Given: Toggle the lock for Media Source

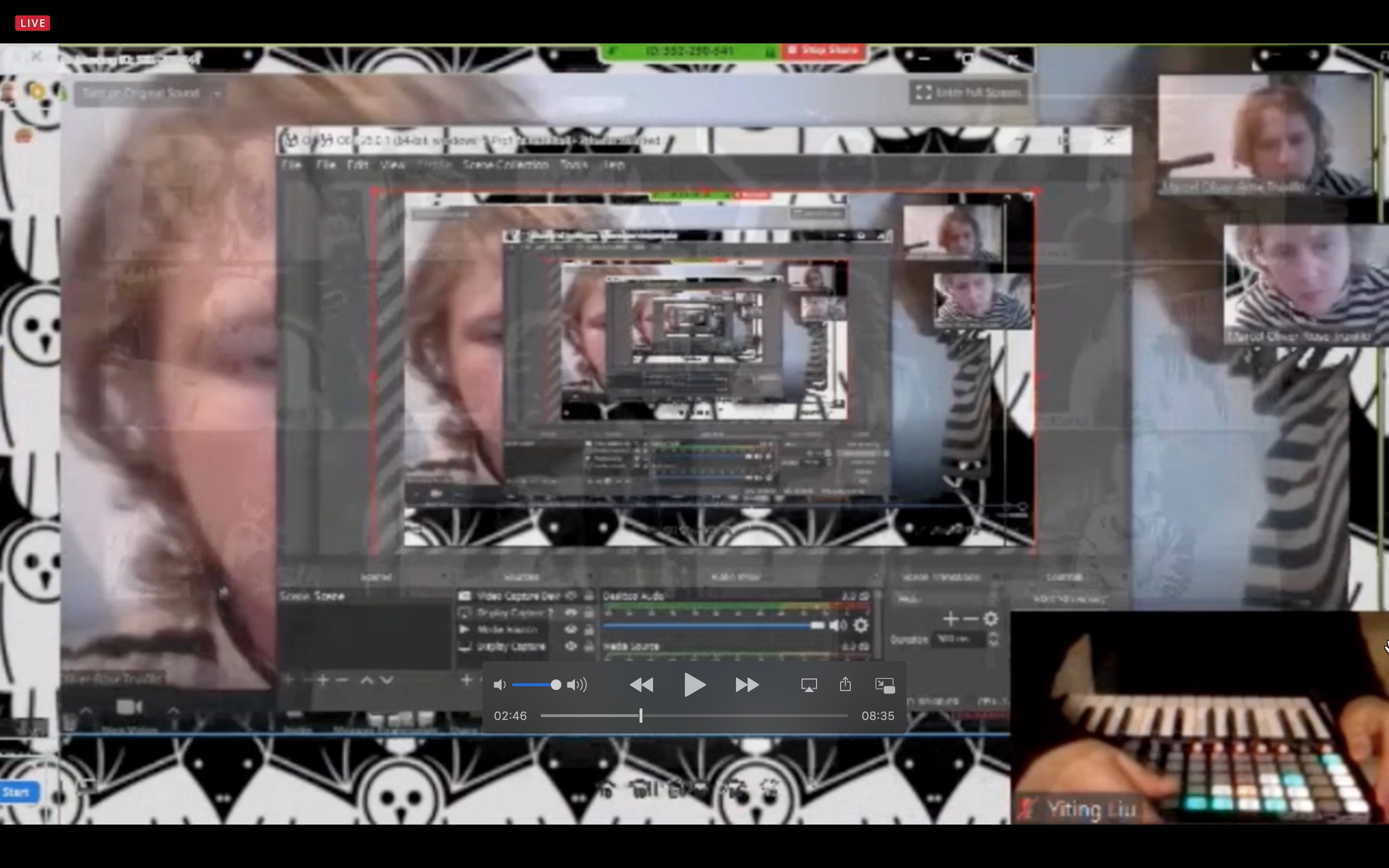Looking at the screenshot, I should [588, 630].
